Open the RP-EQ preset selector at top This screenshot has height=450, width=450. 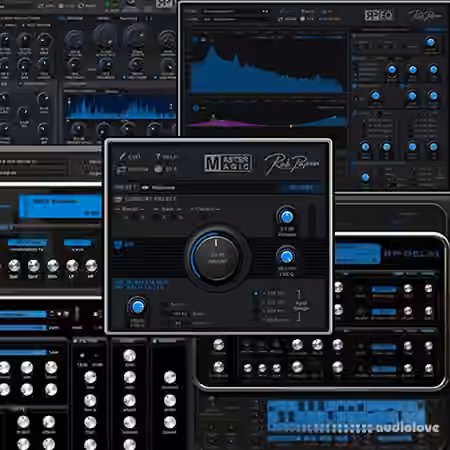click(236, 11)
